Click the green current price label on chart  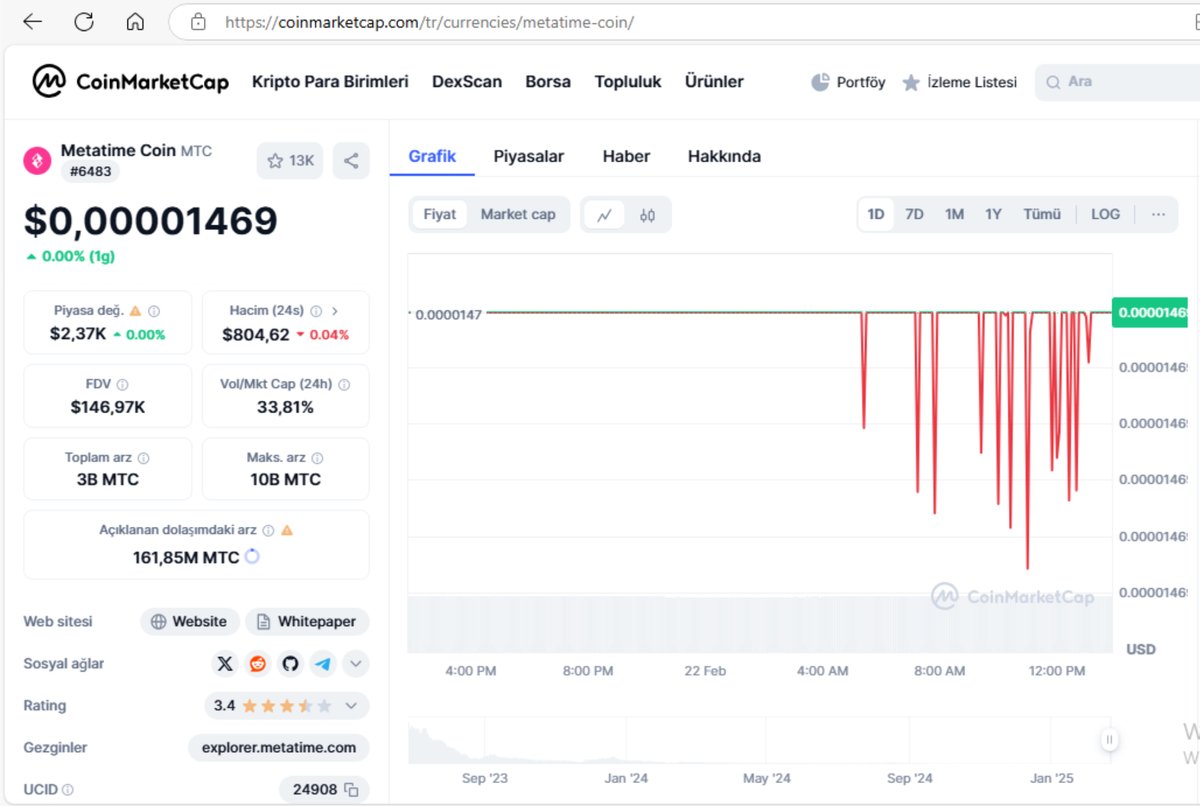point(1151,312)
